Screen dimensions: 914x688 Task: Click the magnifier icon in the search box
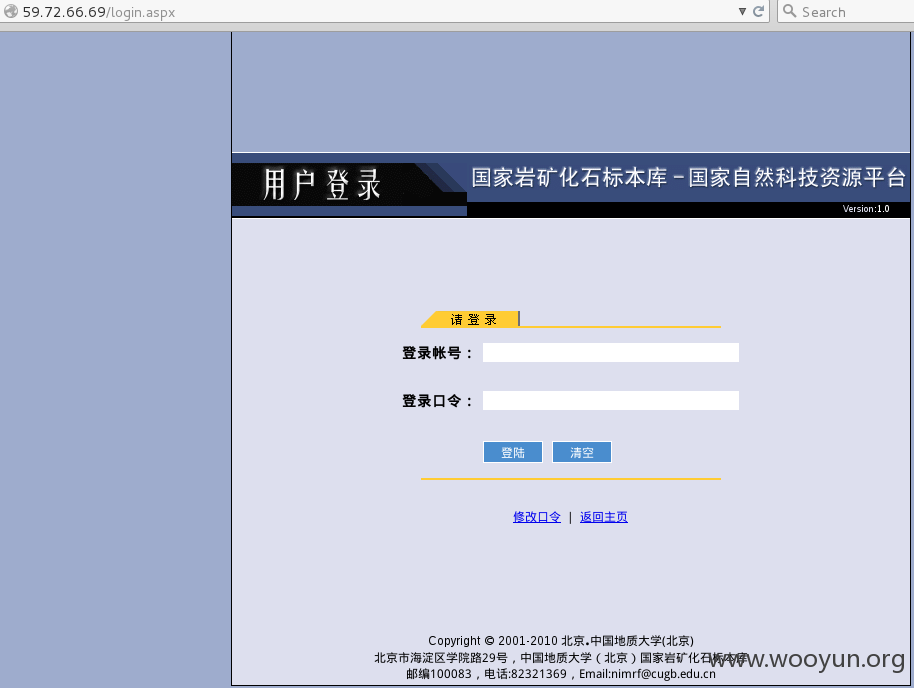(x=789, y=11)
